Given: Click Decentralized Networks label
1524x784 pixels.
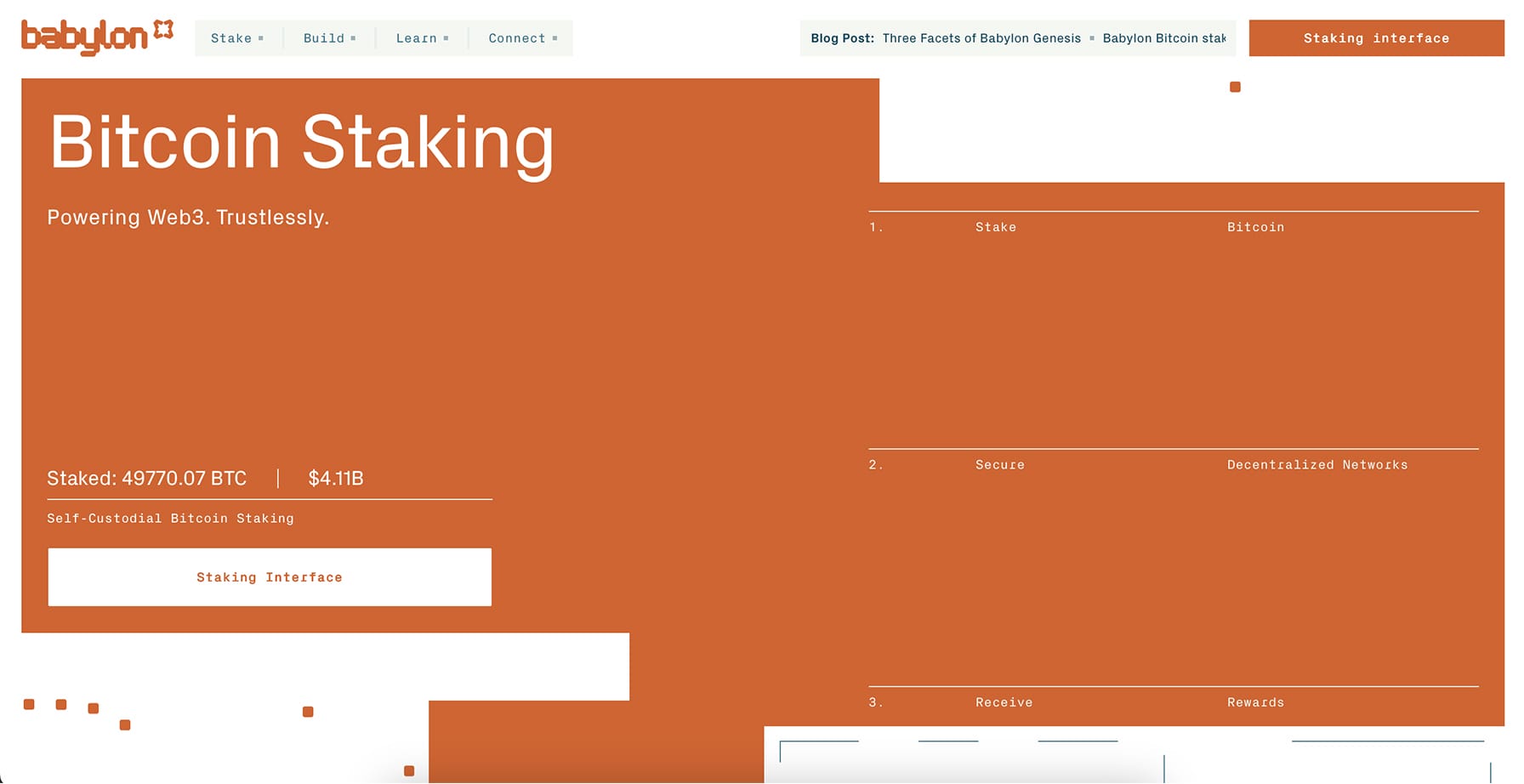Looking at the screenshot, I should [1317, 465].
